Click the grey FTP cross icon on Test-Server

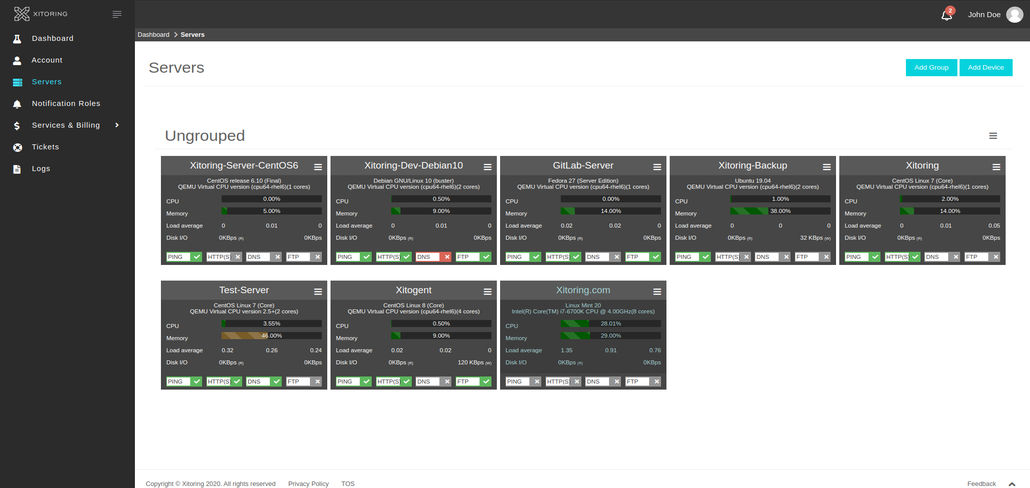point(317,382)
